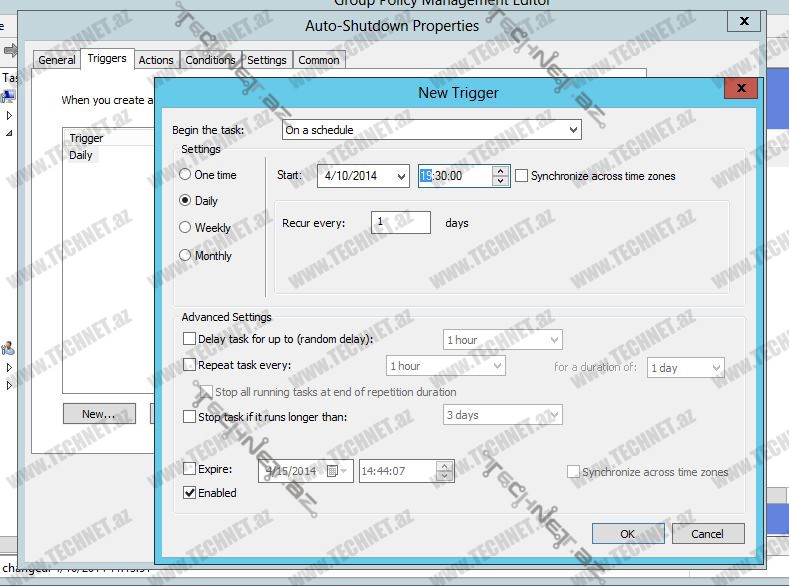The width and height of the screenshot is (789, 586).
Task: Enable Synchronize across time zones for Start
Action: click(522, 176)
